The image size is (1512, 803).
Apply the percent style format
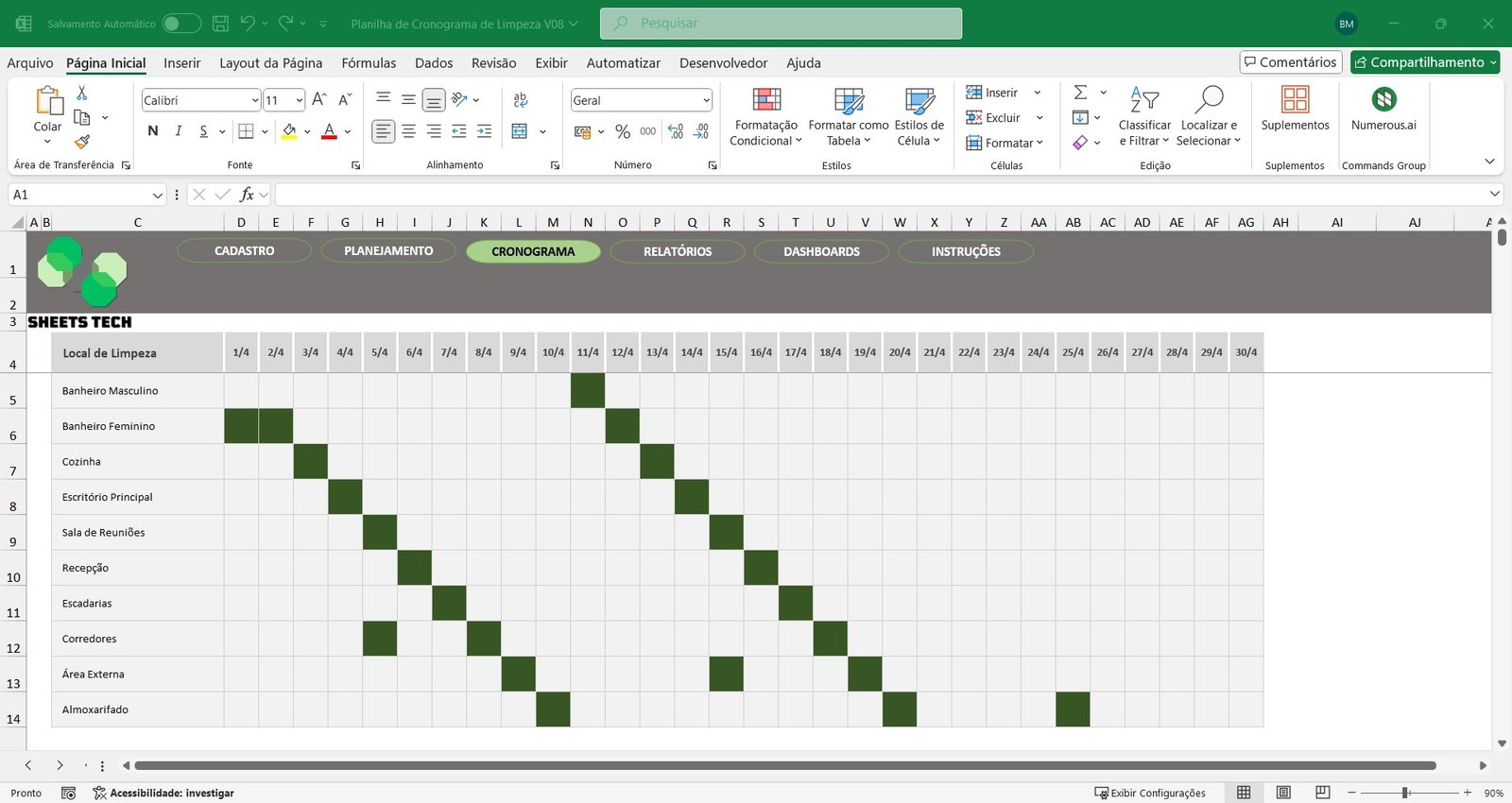point(623,131)
